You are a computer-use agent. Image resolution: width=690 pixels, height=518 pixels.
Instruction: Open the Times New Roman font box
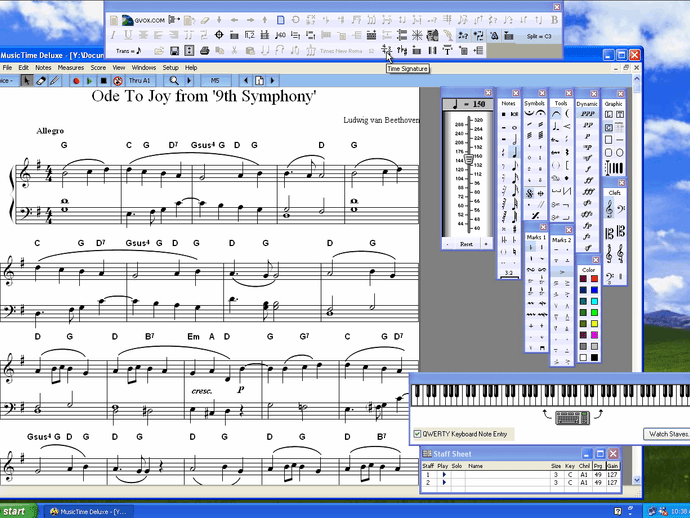click(341, 51)
